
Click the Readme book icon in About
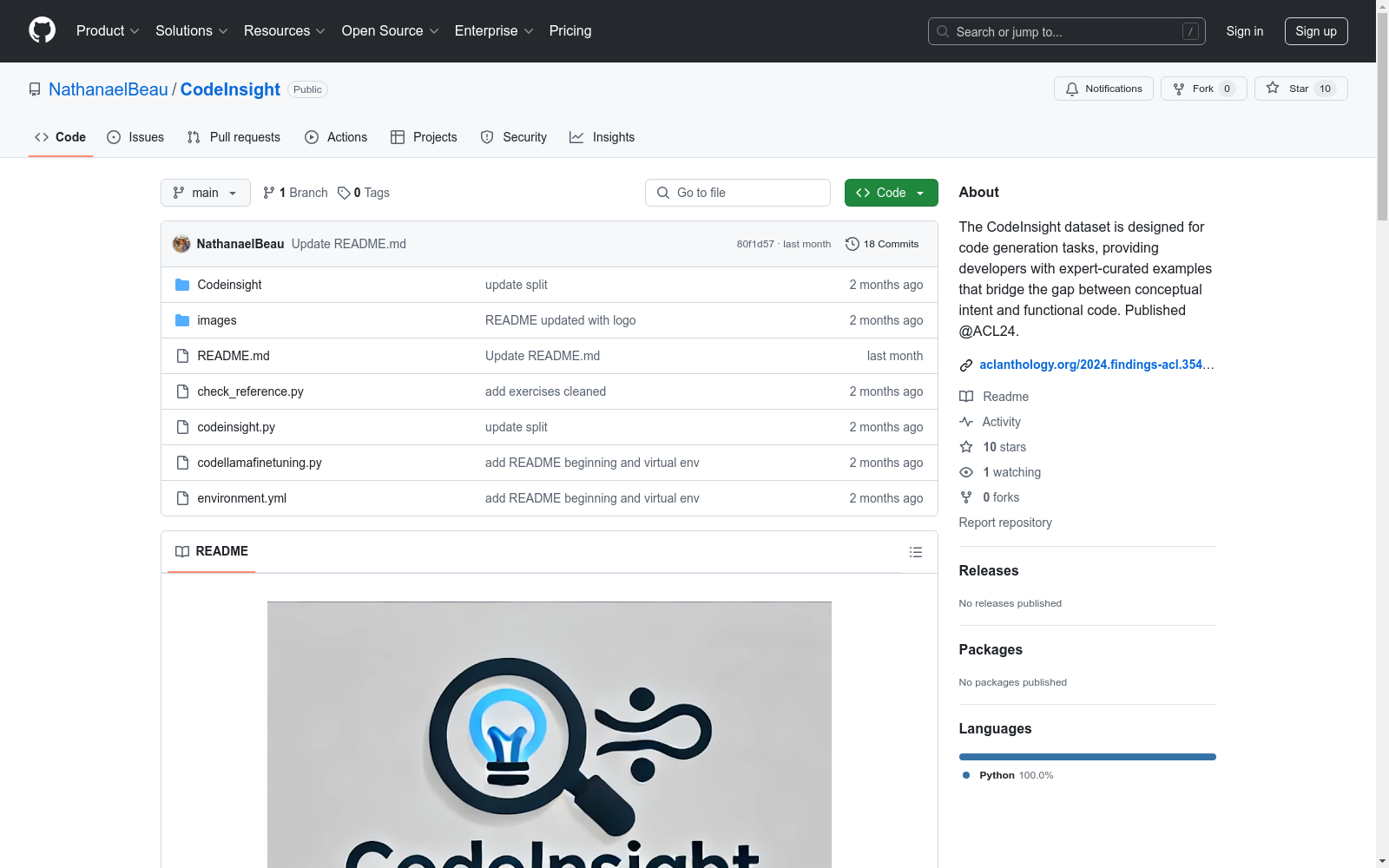[966, 397]
